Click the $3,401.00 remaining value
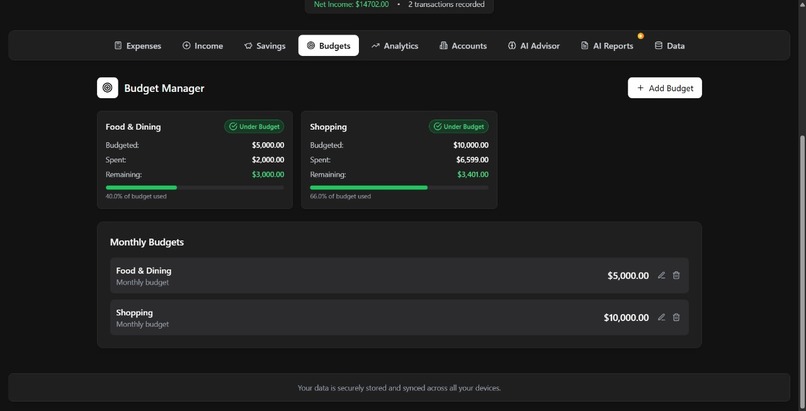This screenshot has height=411, width=806. coord(473,175)
